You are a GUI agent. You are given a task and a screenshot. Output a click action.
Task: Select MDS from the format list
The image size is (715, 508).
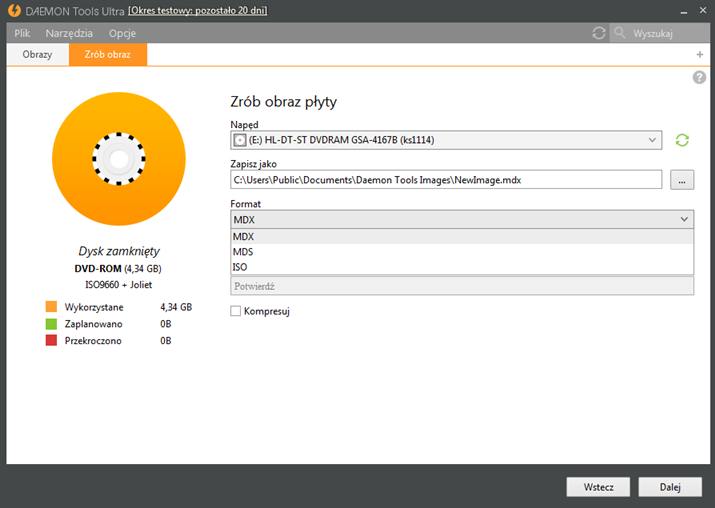(462, 252)
